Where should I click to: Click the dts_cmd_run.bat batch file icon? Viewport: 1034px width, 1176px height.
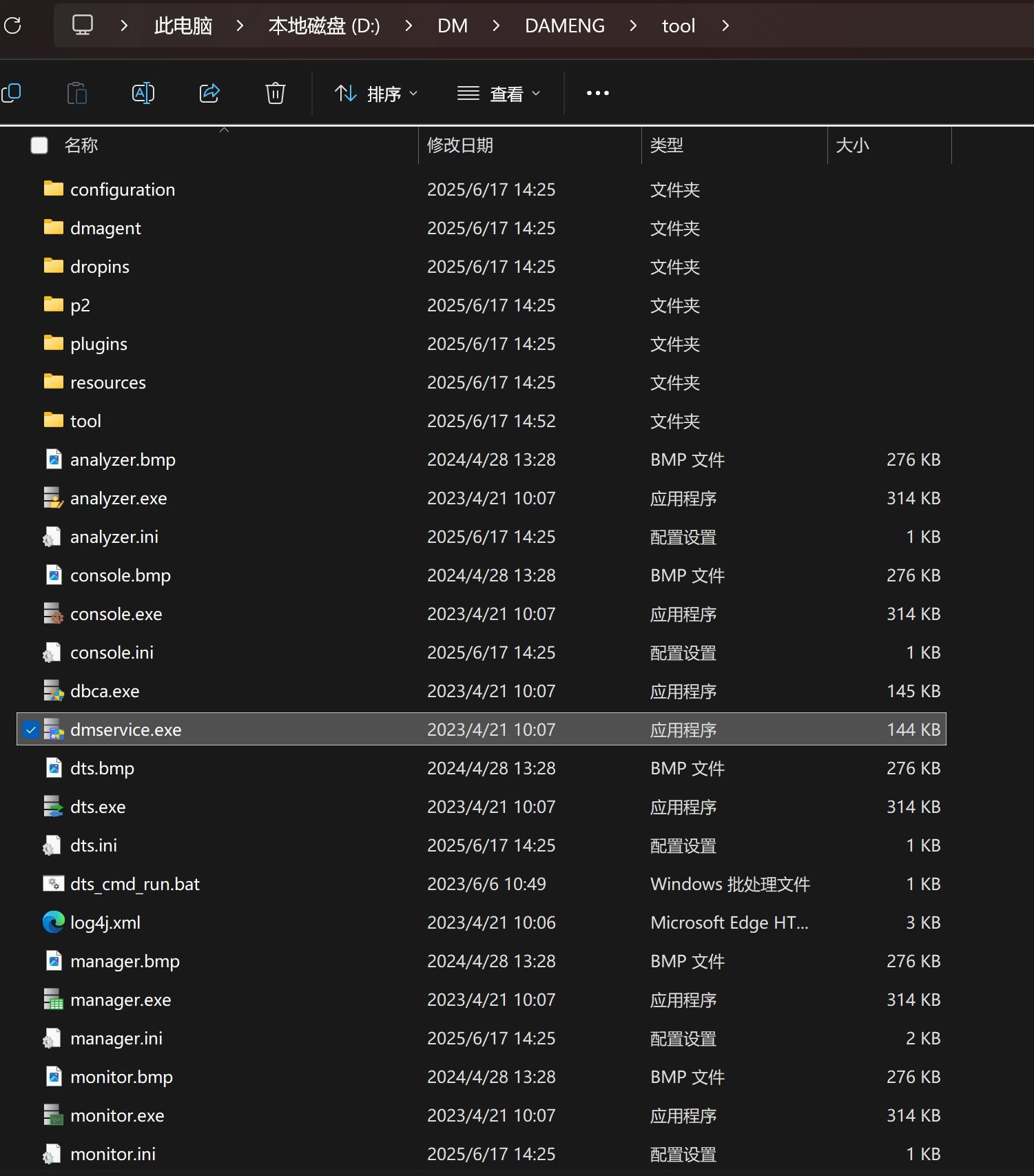tap(54, 883)
